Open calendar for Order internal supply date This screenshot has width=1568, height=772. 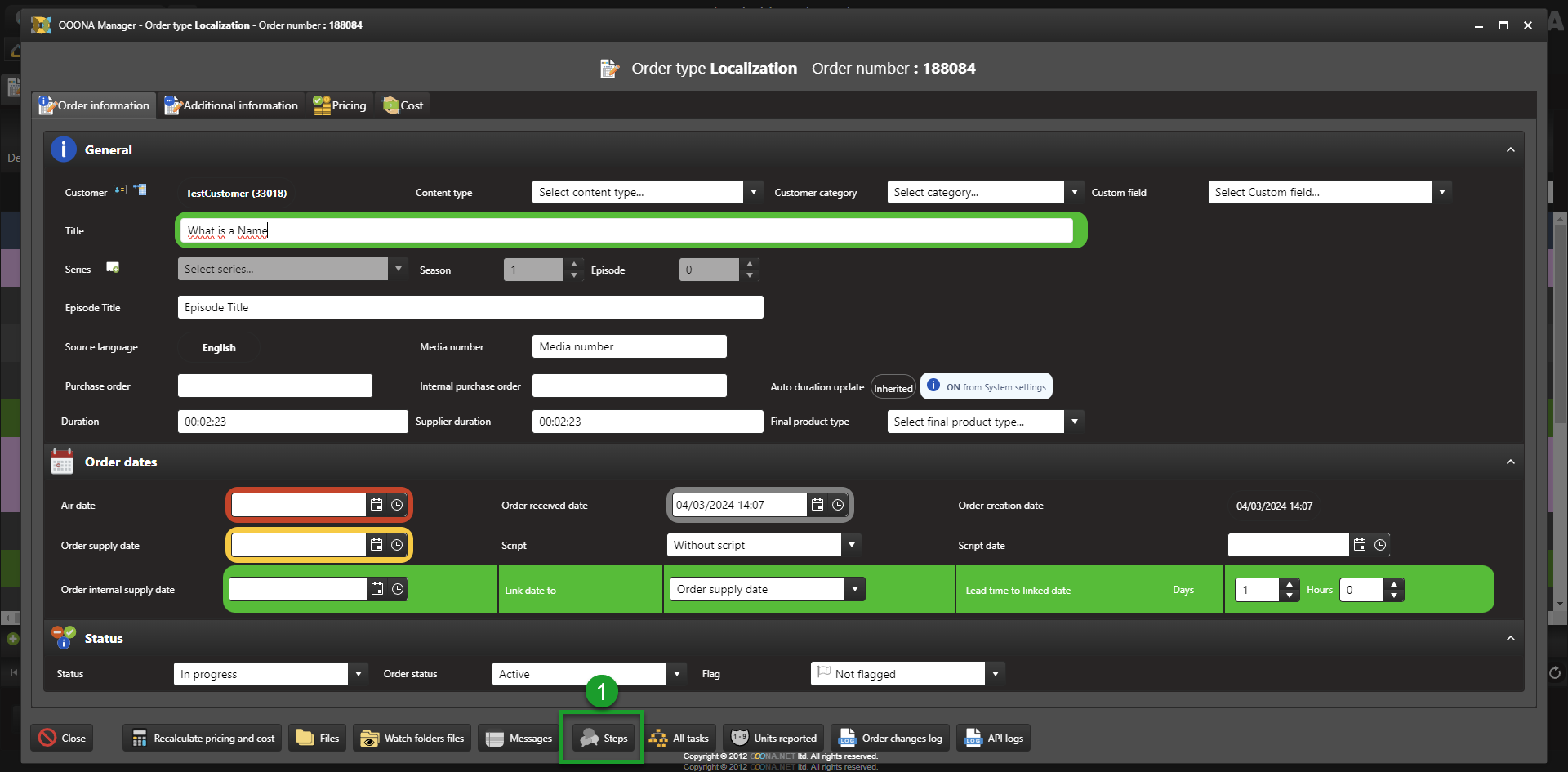377,589
